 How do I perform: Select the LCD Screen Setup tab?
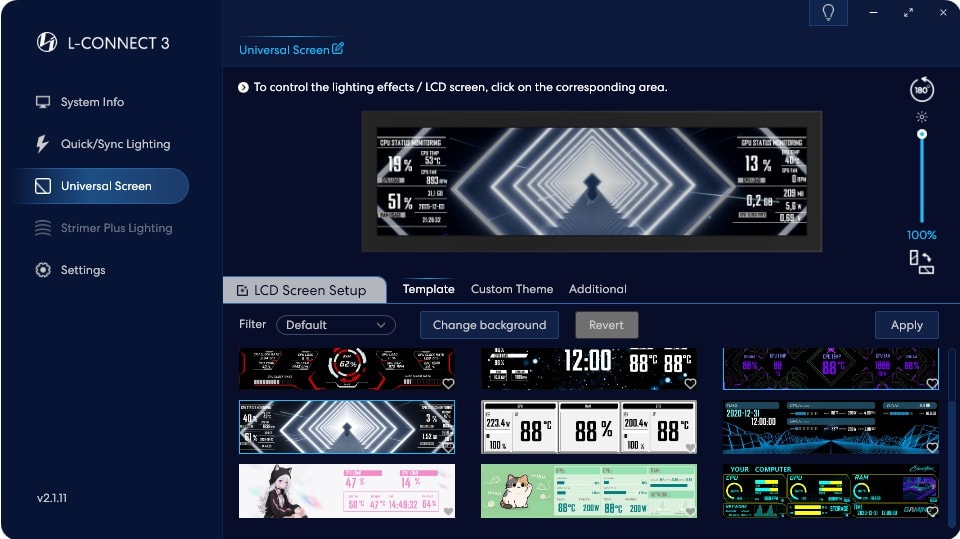[x=304, y=290]
